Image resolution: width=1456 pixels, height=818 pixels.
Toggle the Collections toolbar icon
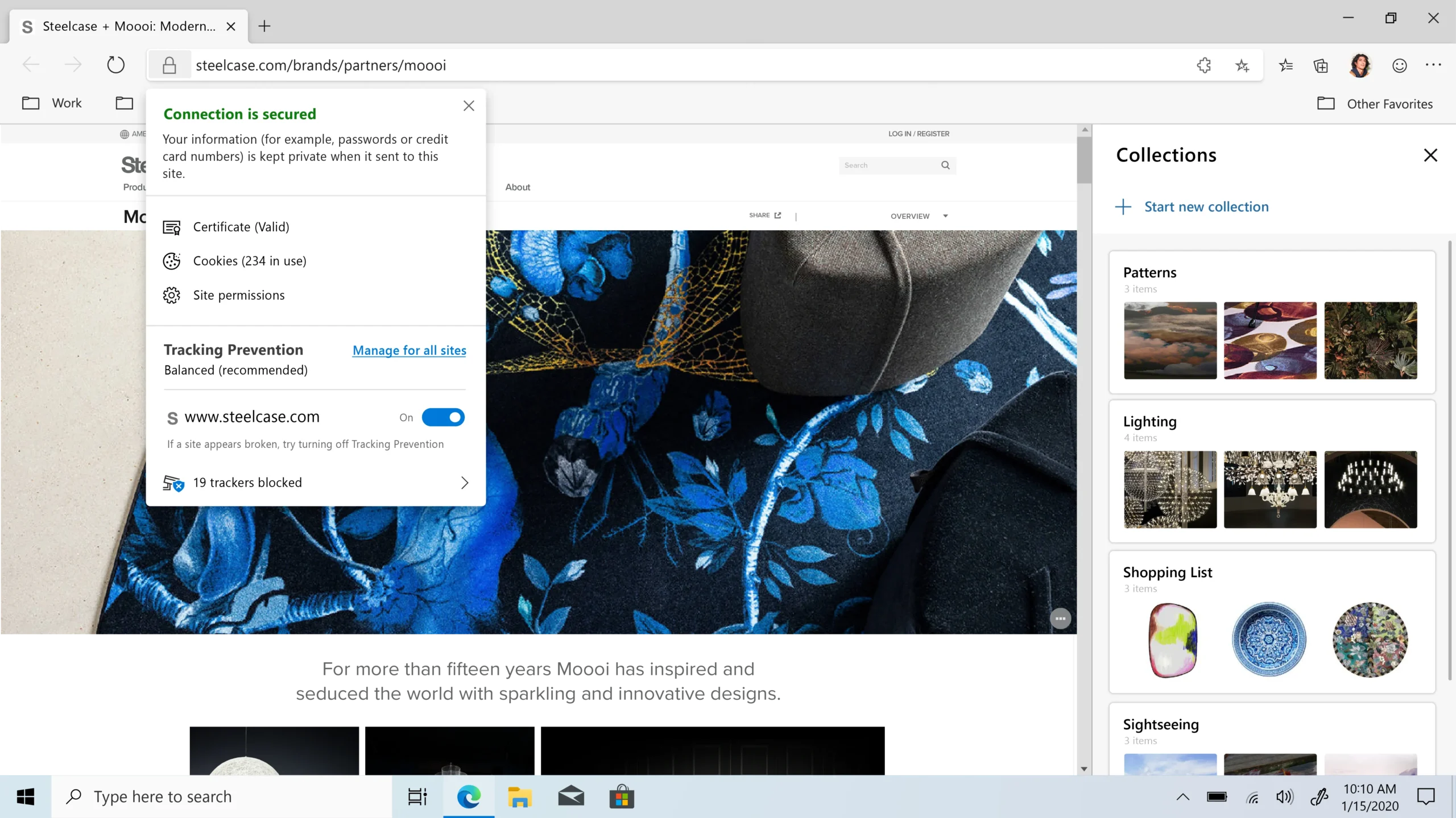1321,65
